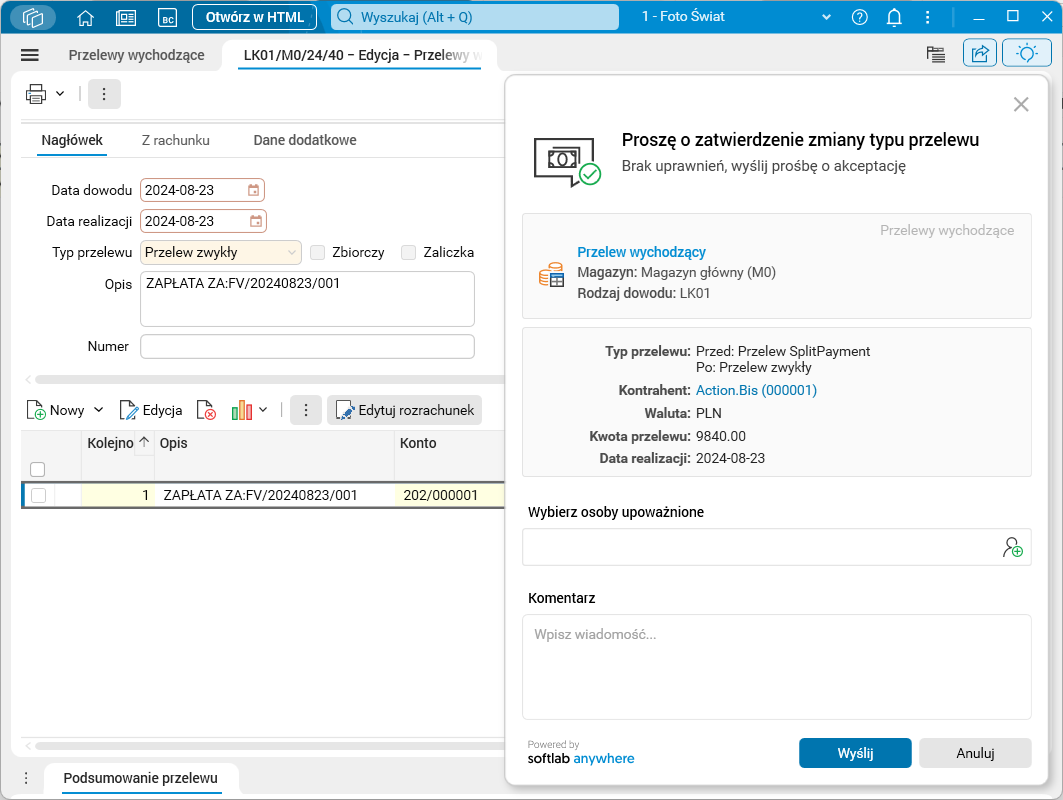Viewport: 1063px width, 800px height.
Task: Open the Przelew wychodzący link
Action: pyautogui.click(x=641, y=252)
